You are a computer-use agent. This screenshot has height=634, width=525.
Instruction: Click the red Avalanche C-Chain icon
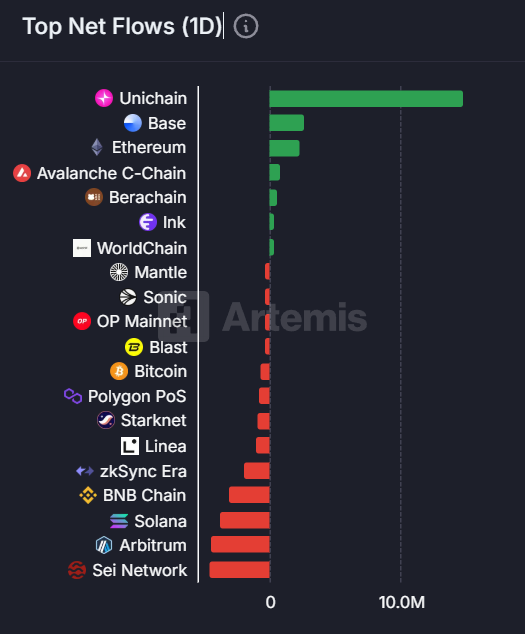pyautogui.click(x=22, y=173)
